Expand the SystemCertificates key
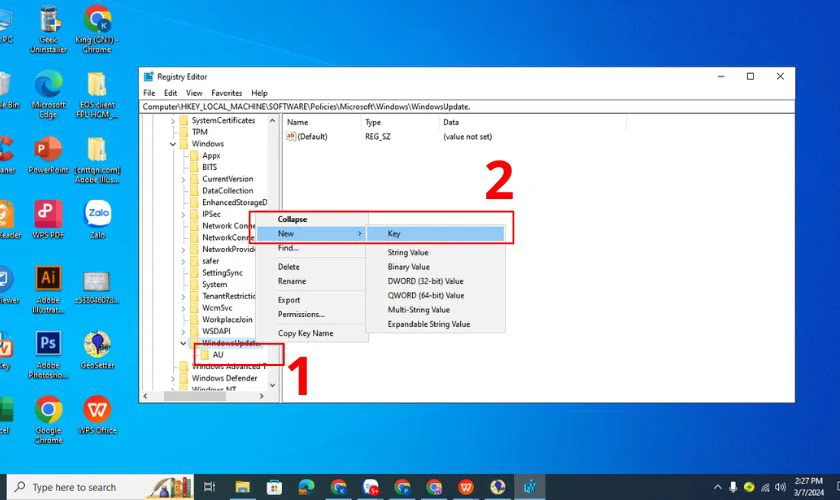This screenshot has height=500, width=840. point(172,121)
